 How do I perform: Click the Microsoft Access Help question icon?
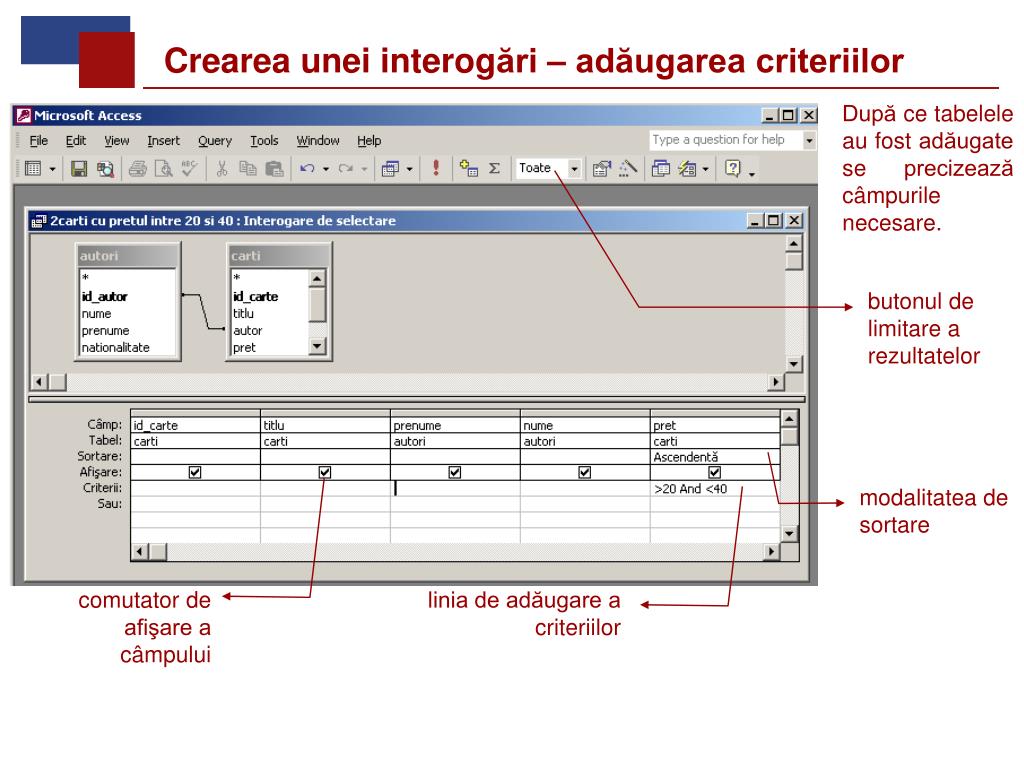coord(733,168)
